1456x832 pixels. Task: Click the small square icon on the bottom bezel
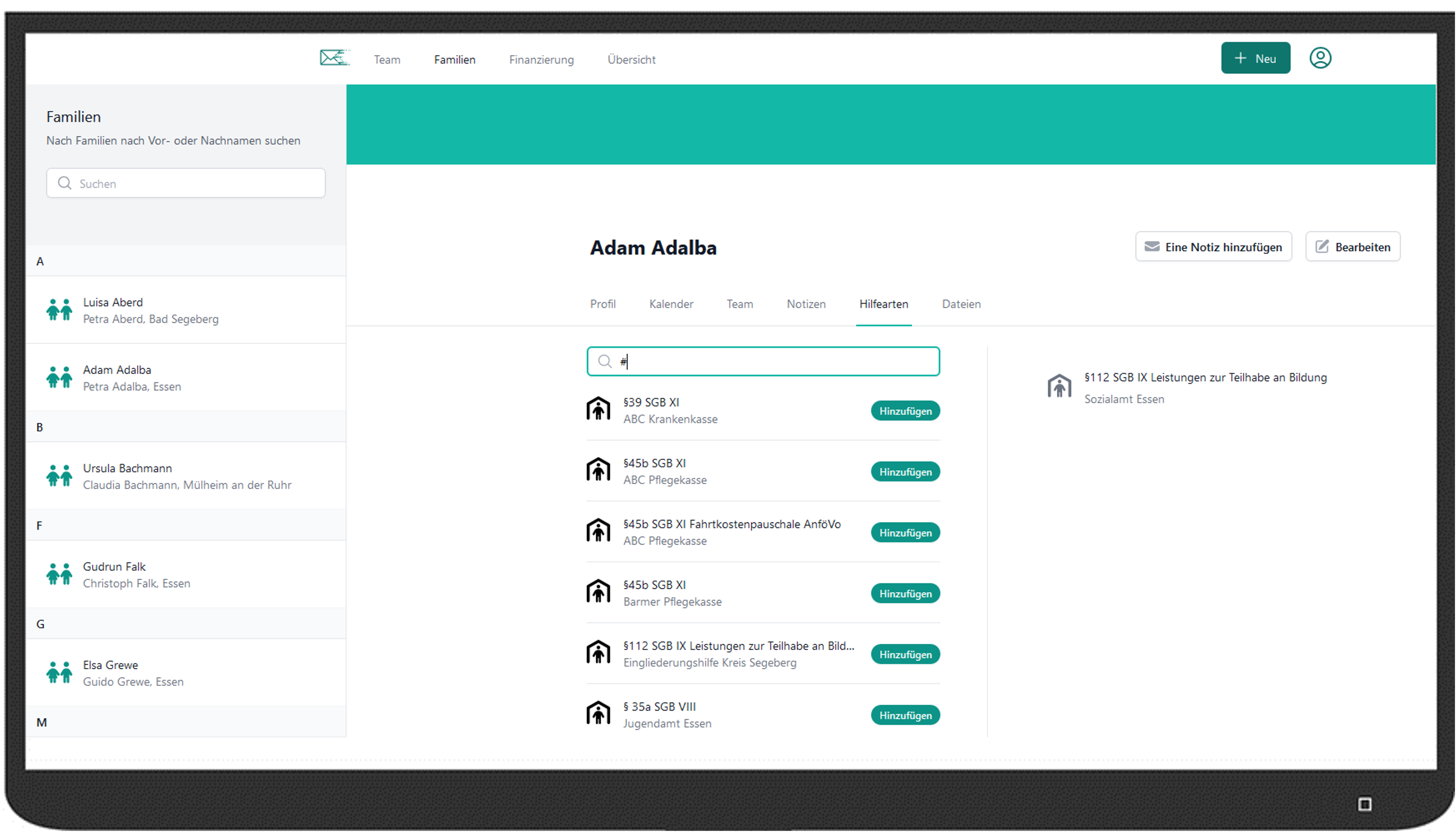(1364, 805)
